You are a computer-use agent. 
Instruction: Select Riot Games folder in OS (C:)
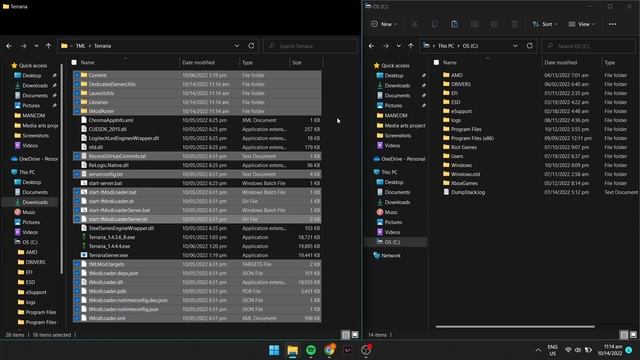pos(464,147)
